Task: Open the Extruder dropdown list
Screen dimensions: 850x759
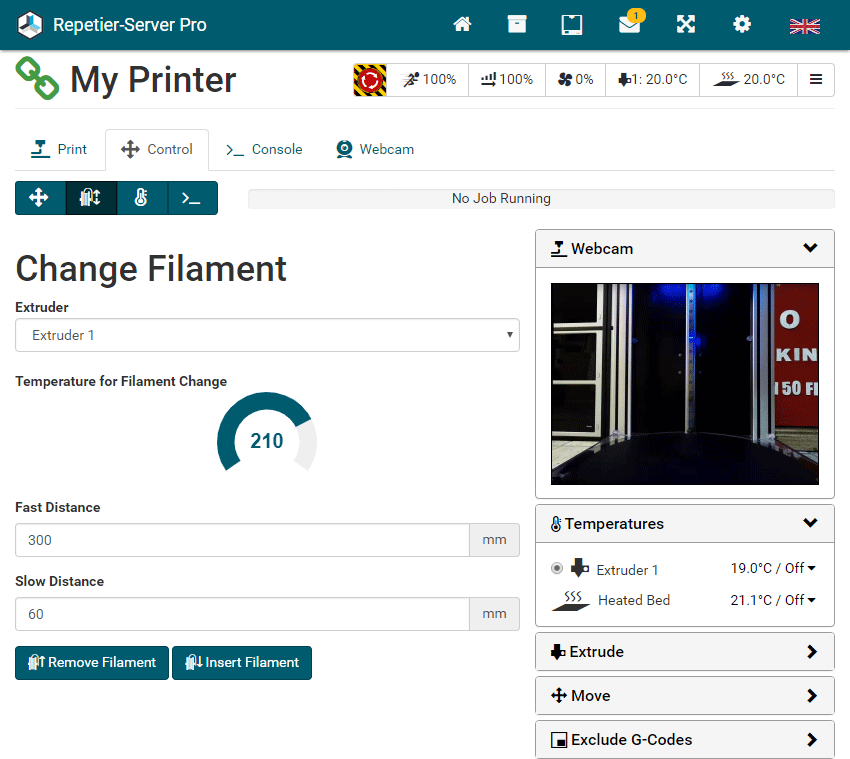Action: [x=267, y=335]
